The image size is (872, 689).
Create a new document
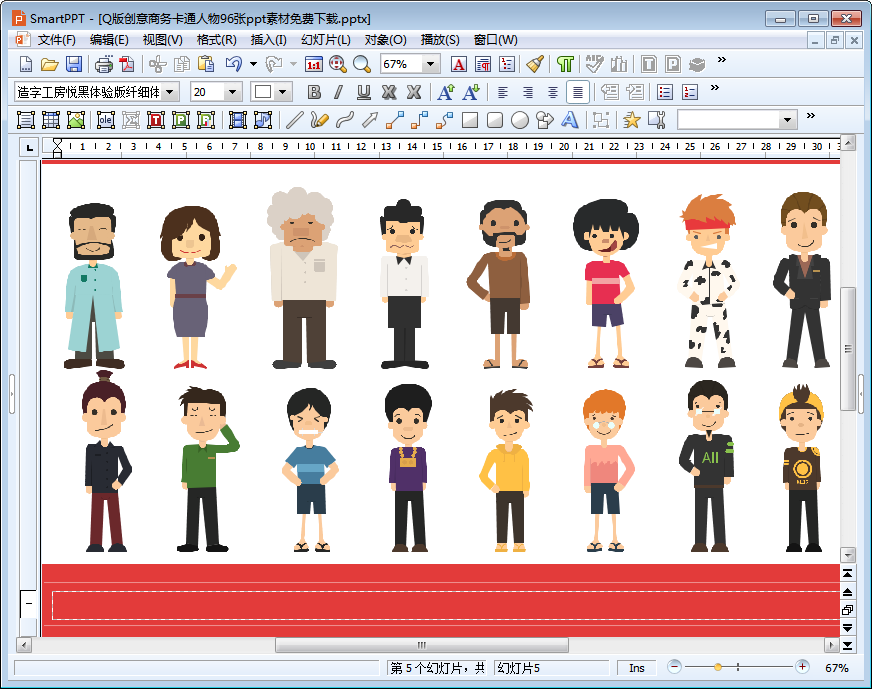[26, 65]
